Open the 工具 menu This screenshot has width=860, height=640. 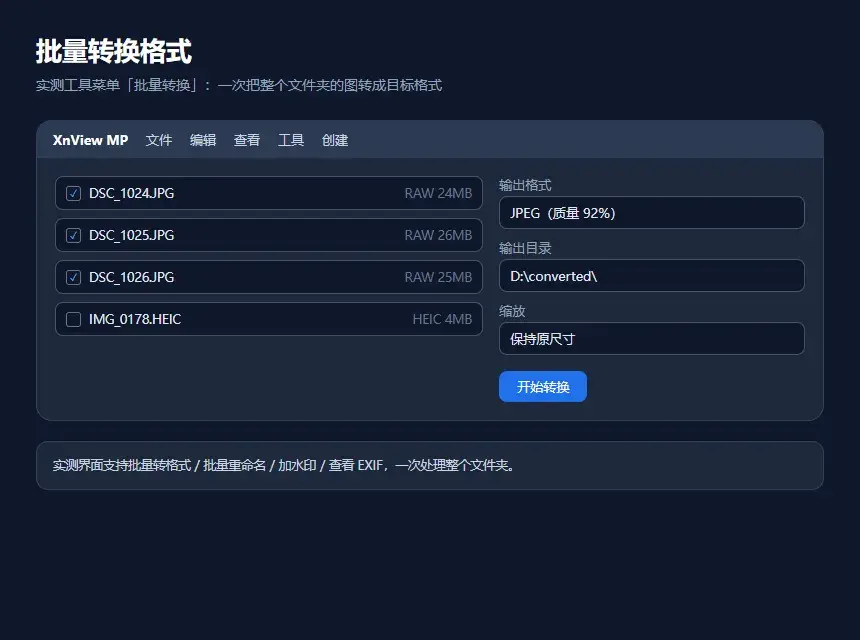click(291, 140)
